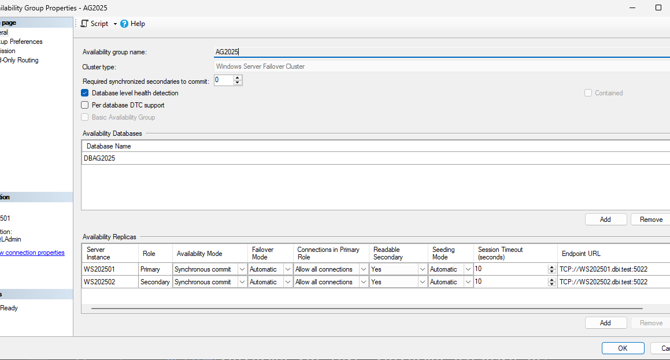670x360 pixels.
Task: Click Add under Availability Replicas
Action: (605, 323)
